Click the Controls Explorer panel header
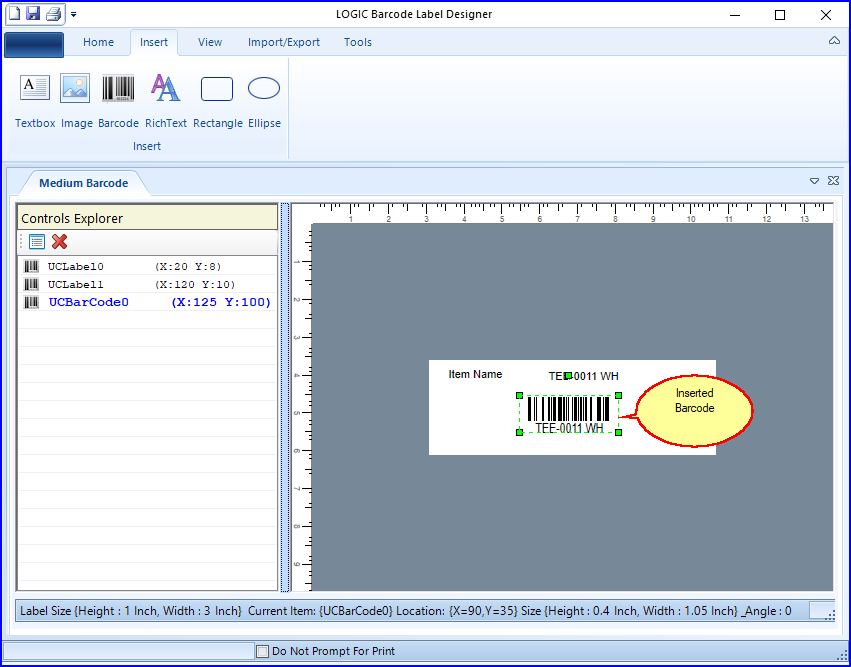Screen dimensions: 851x667 point(148,218)
